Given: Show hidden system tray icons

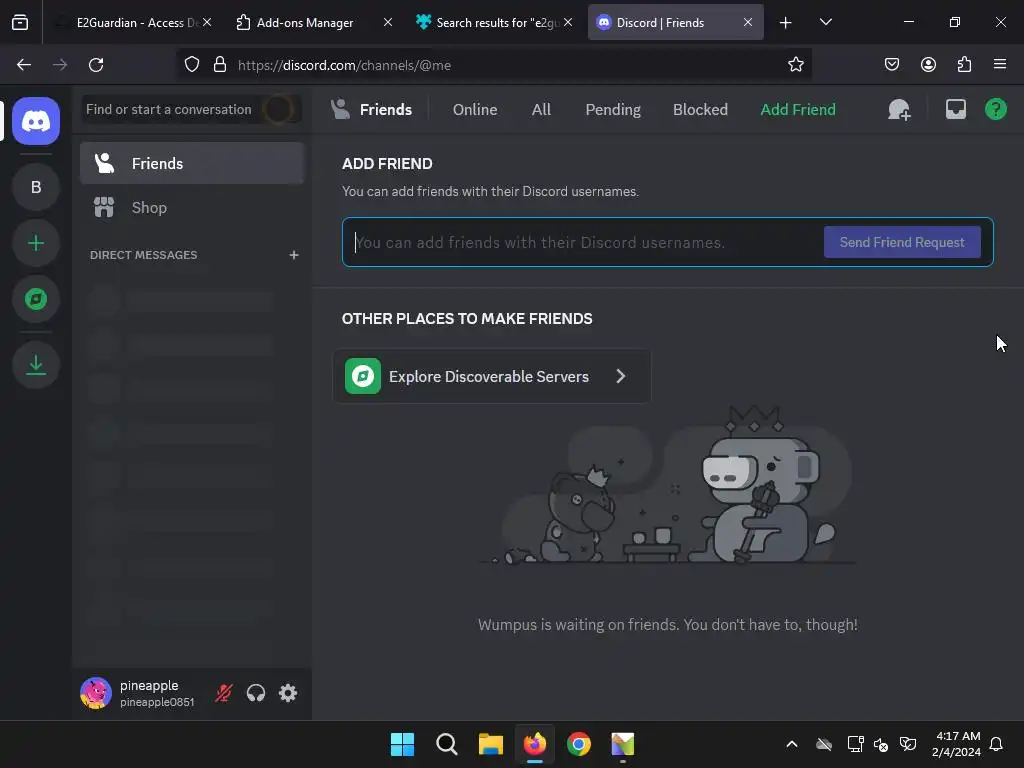Looking at the screenshot, I should pos(792,744).
